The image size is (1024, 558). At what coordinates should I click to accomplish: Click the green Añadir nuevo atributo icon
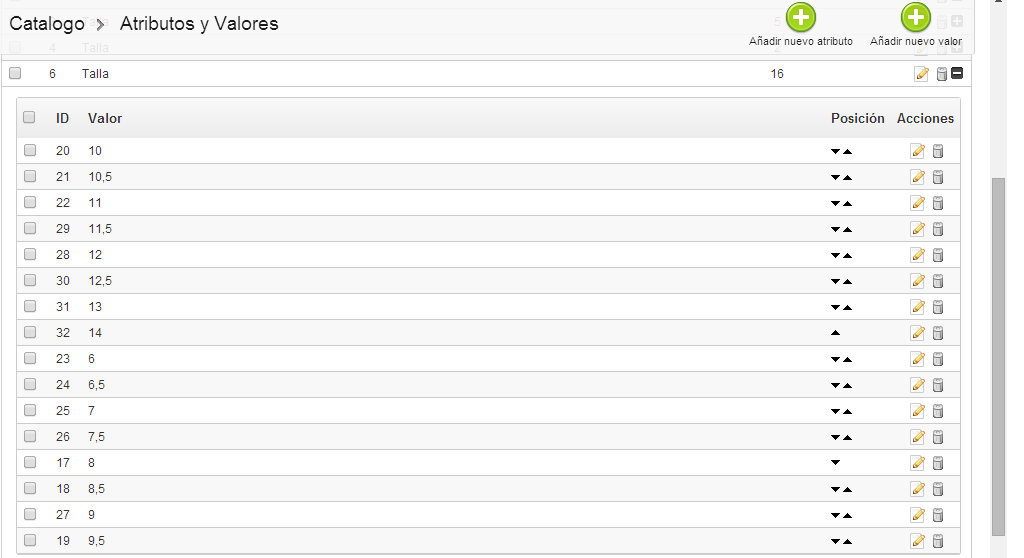801,17
